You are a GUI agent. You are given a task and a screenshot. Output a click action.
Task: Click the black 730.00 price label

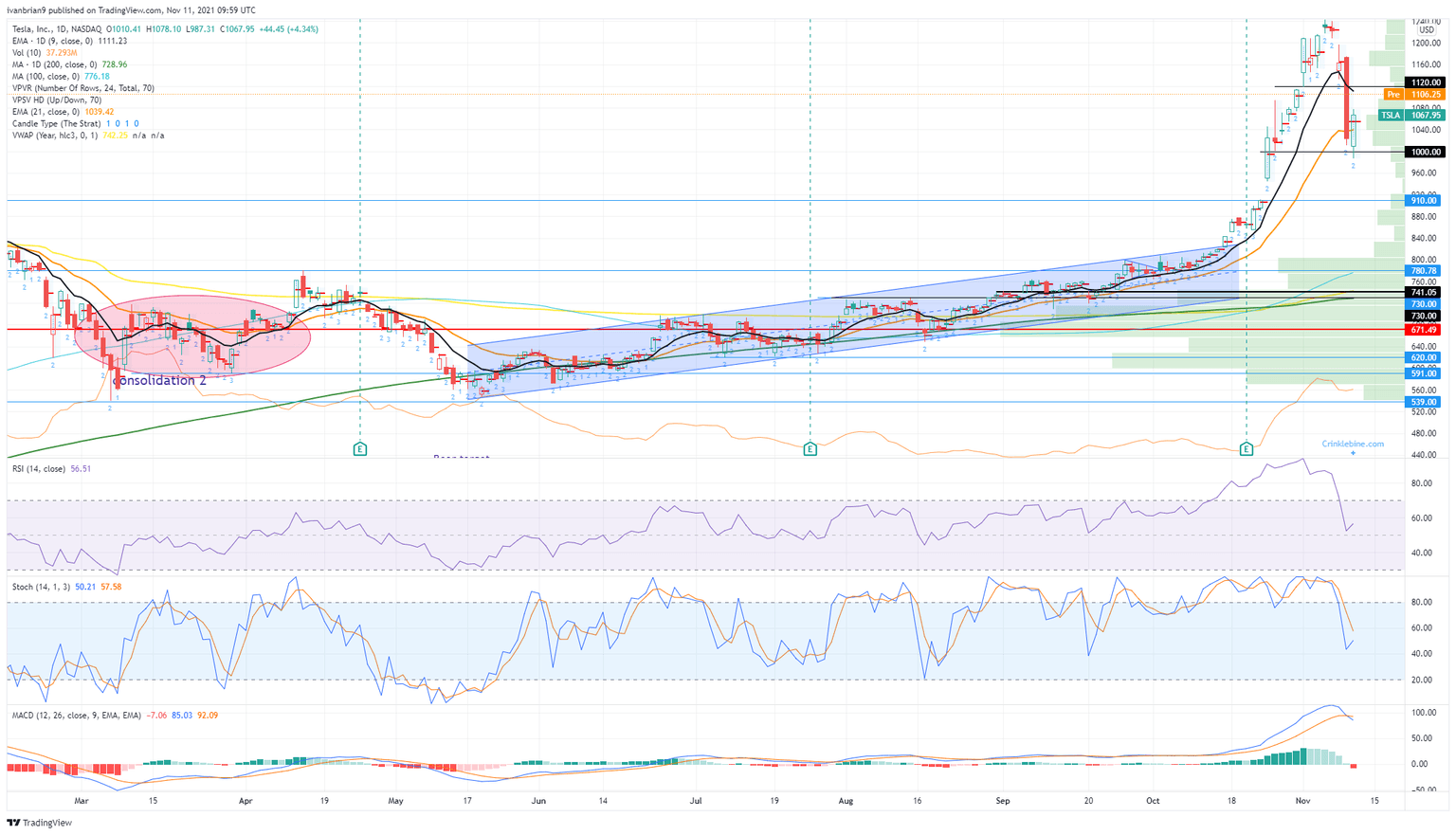(1425, 316)
